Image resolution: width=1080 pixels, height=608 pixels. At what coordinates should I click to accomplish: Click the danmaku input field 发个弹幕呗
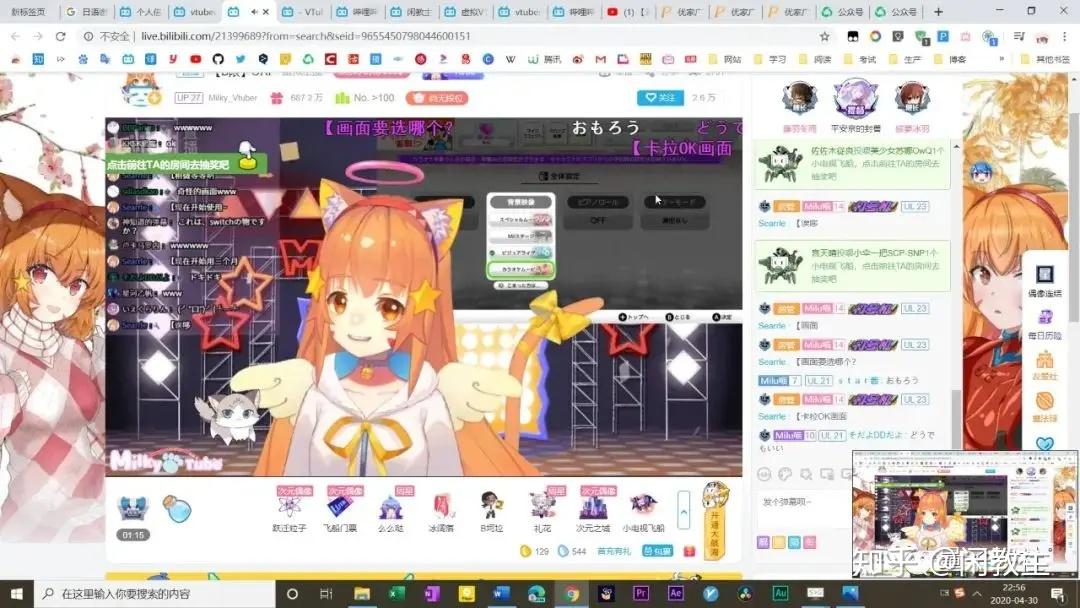[803, 510]
